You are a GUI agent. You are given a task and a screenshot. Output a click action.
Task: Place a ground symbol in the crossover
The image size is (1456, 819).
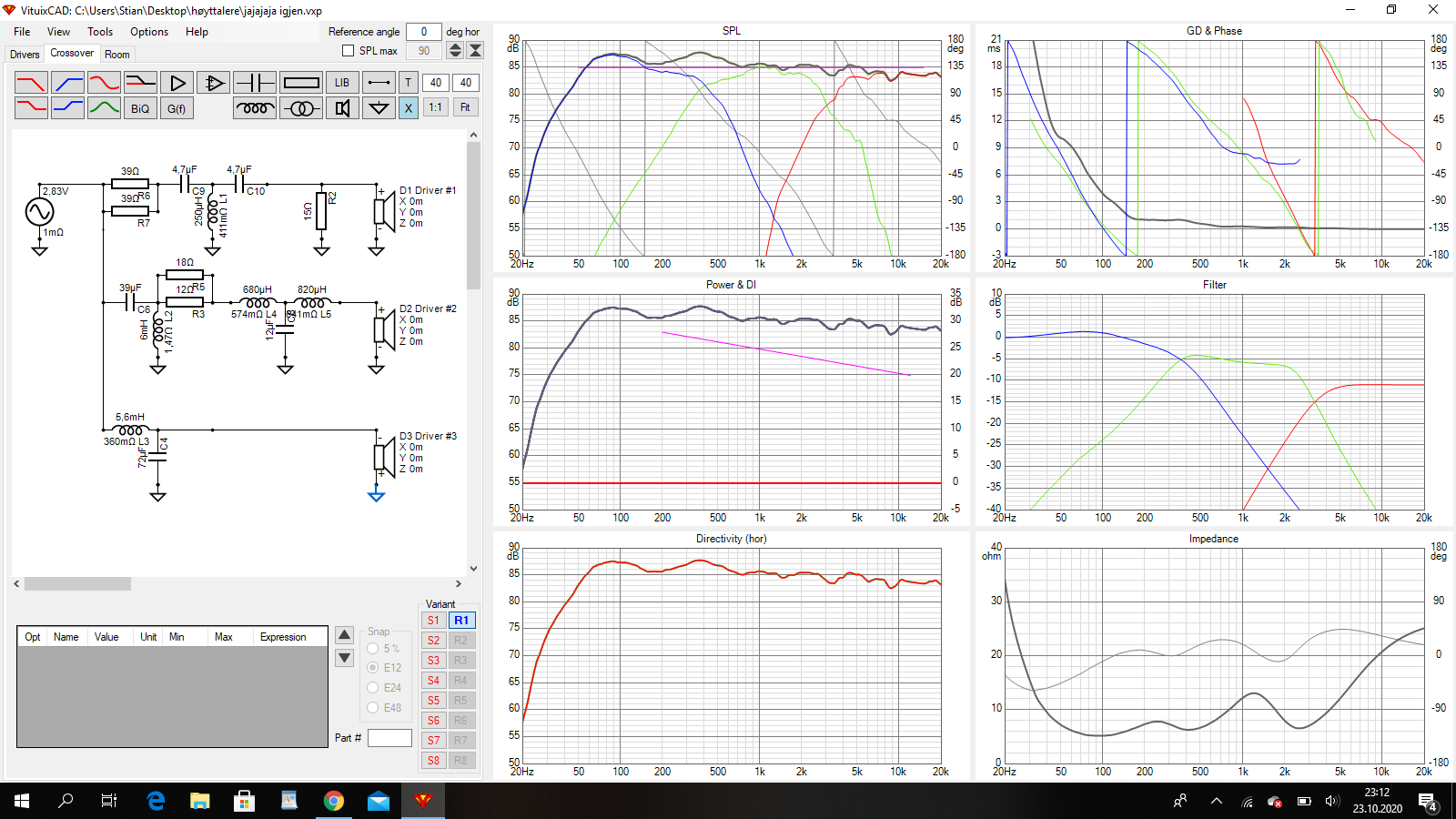pos(379,108)
